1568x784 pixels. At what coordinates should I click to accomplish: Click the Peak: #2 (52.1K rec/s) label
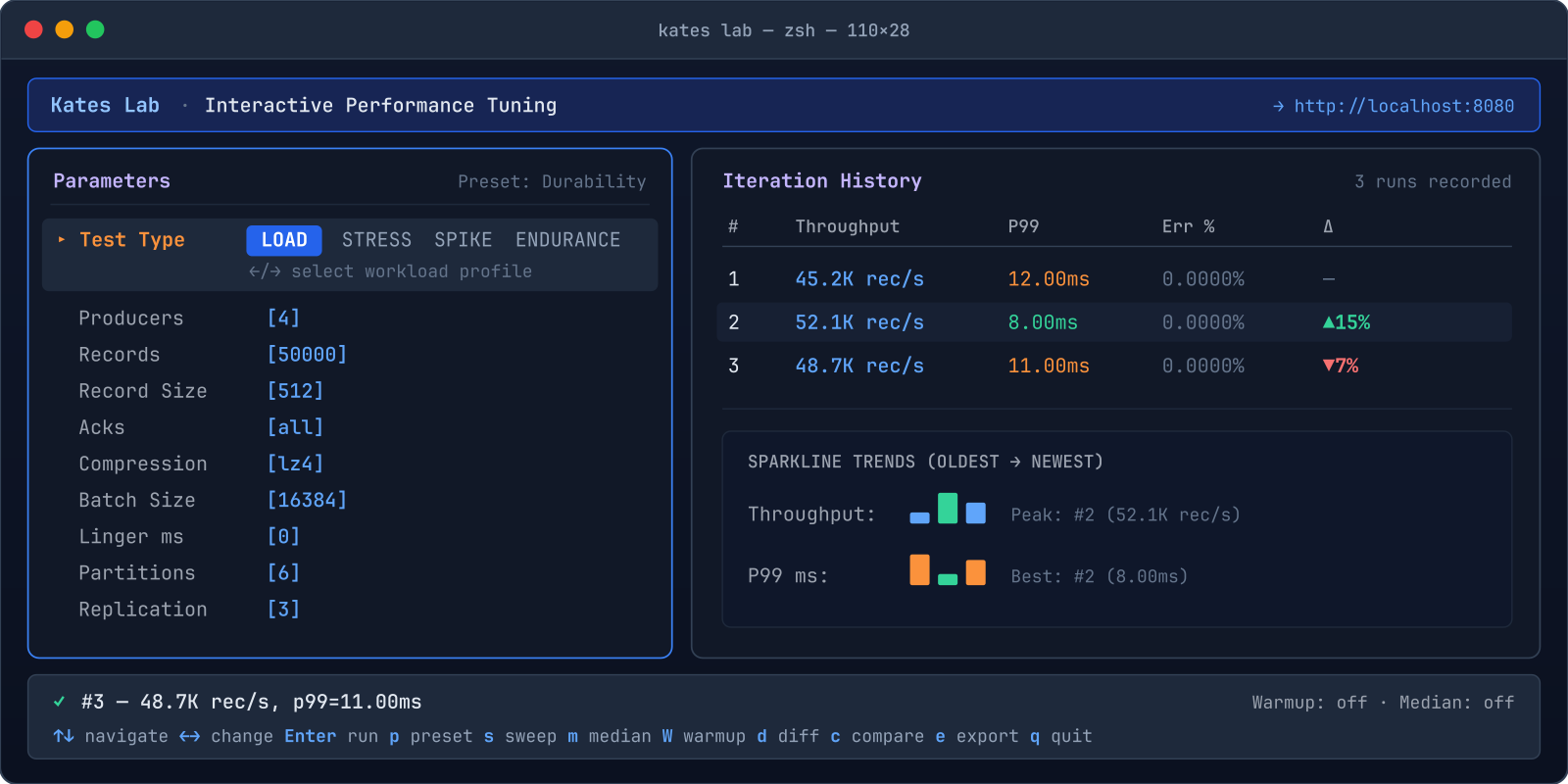coord(1126,514)
